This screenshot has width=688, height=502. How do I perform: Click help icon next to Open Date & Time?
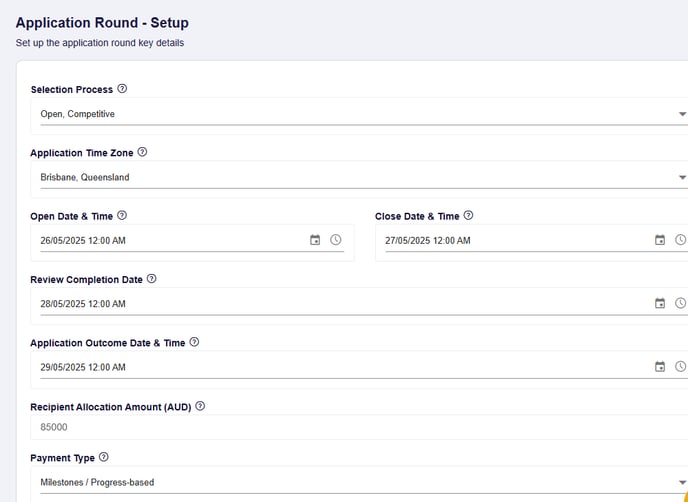click(122, 215)
